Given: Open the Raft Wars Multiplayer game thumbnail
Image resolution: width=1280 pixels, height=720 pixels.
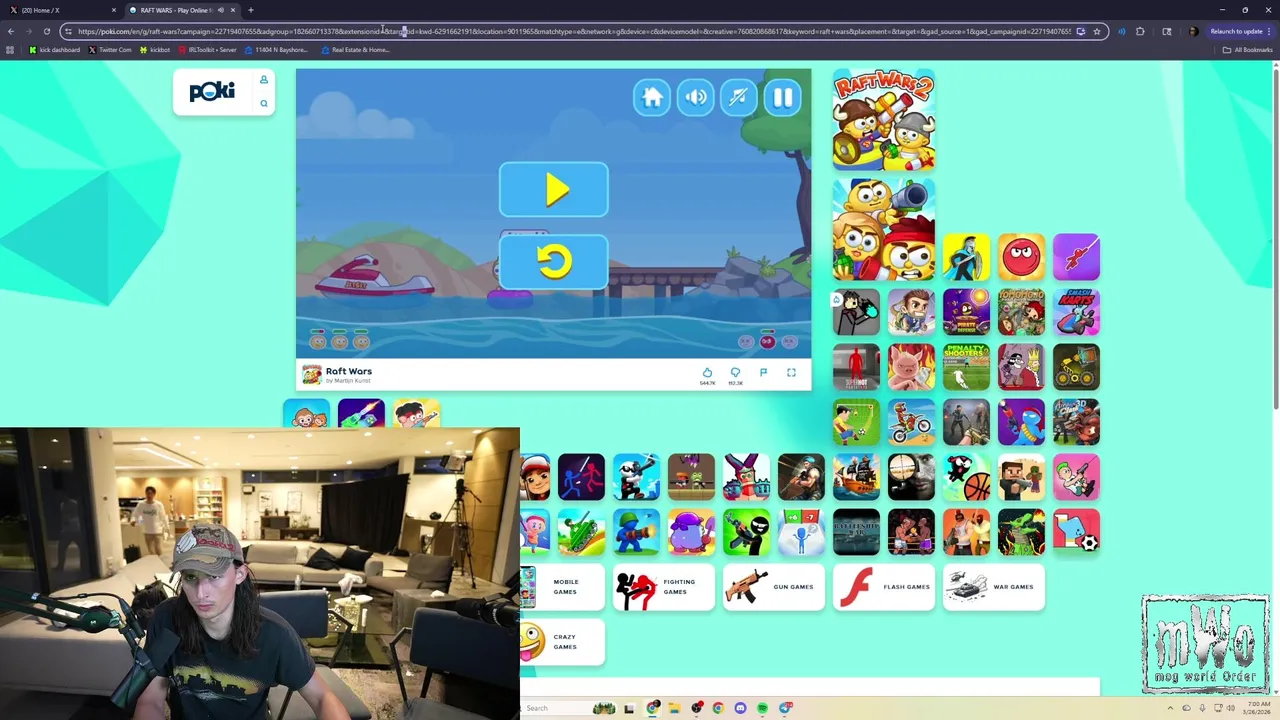Looking at the screenshot, I should (x=884, y=230).
